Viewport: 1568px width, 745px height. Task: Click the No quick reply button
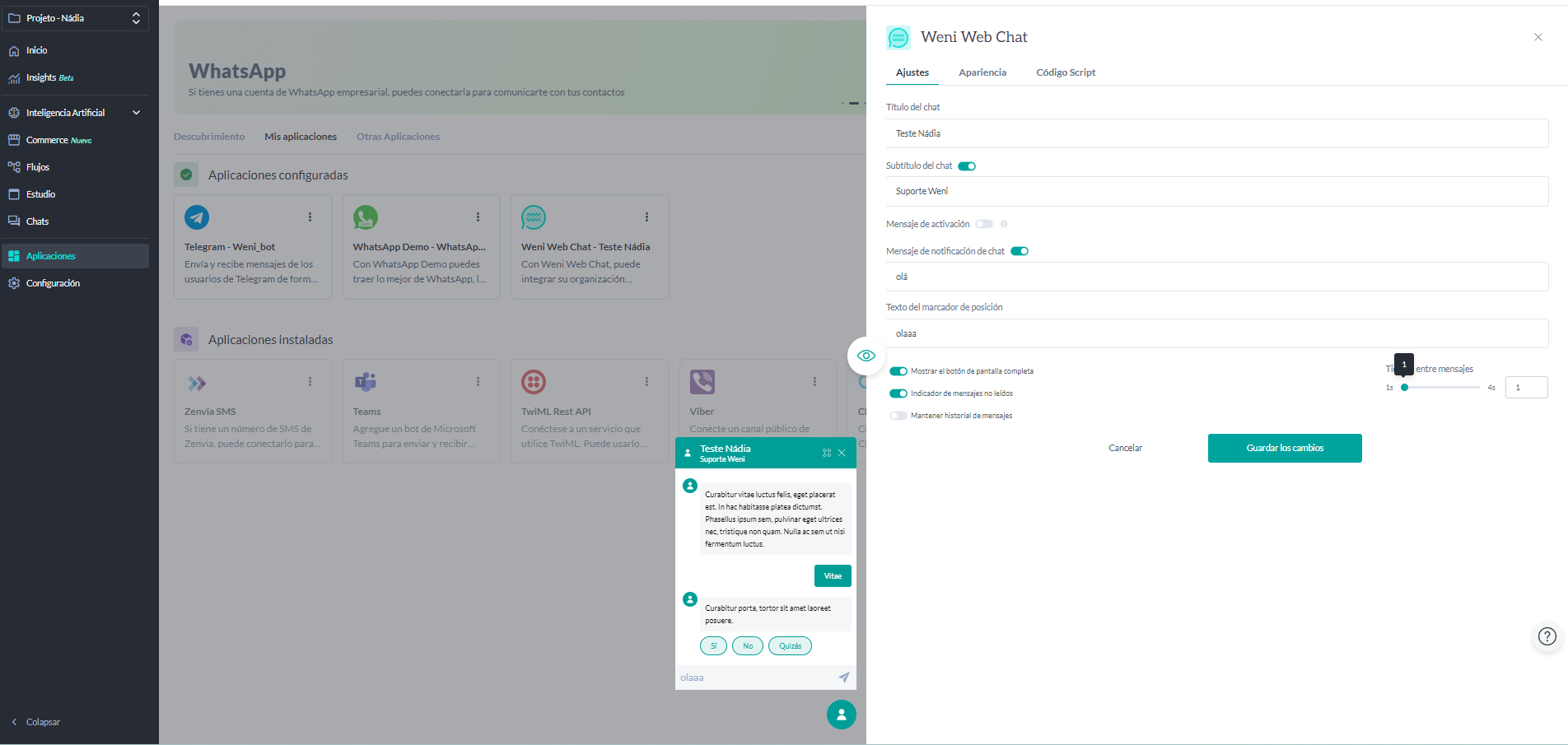click(x=748, y=646)
